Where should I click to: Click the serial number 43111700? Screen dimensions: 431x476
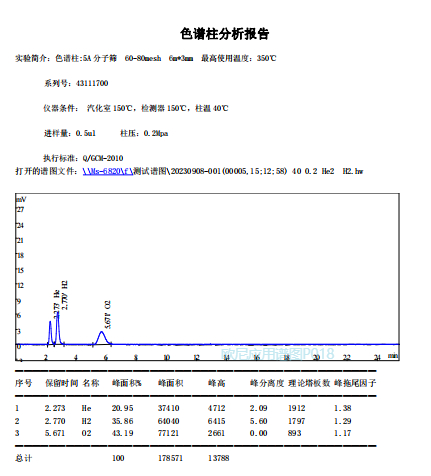92,83
